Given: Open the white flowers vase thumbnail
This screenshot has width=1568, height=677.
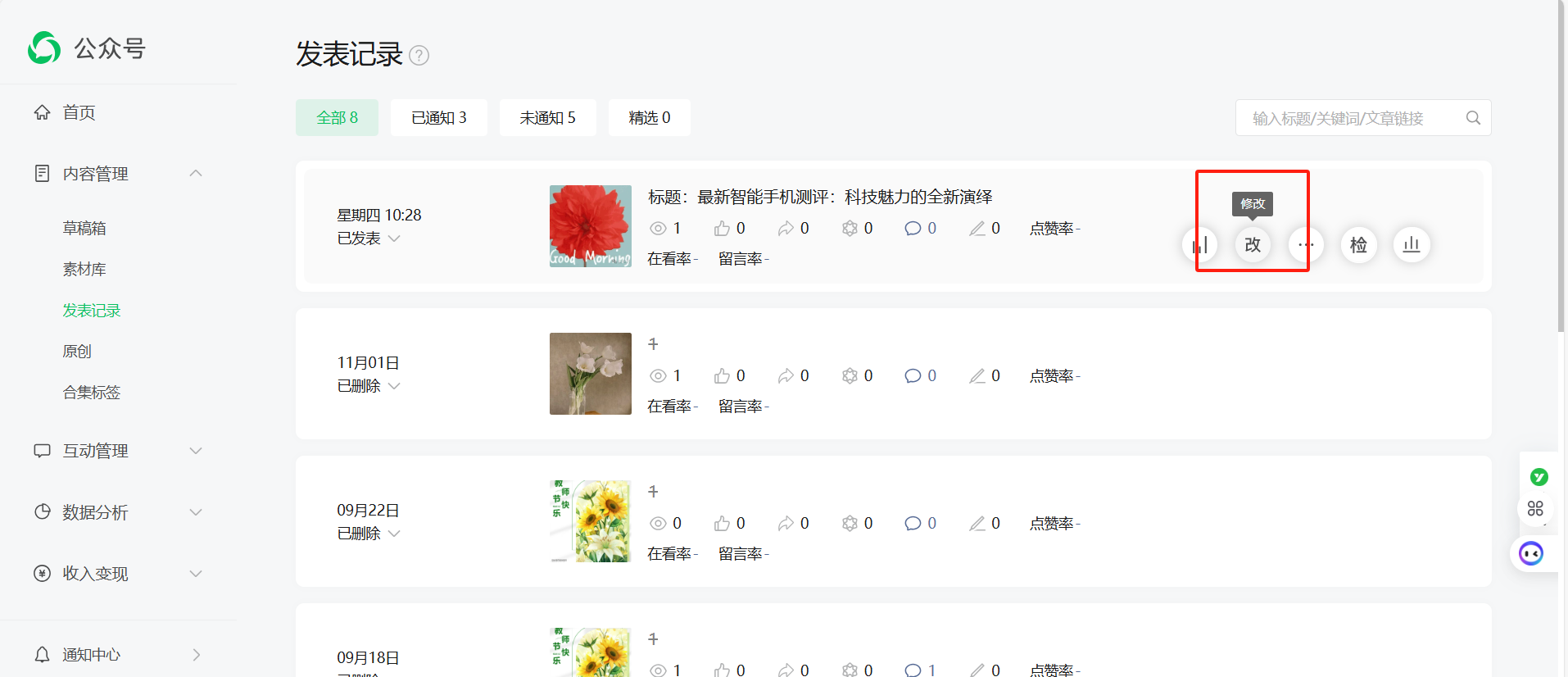Looking at the screenshot, I should [x=591, y=374].
